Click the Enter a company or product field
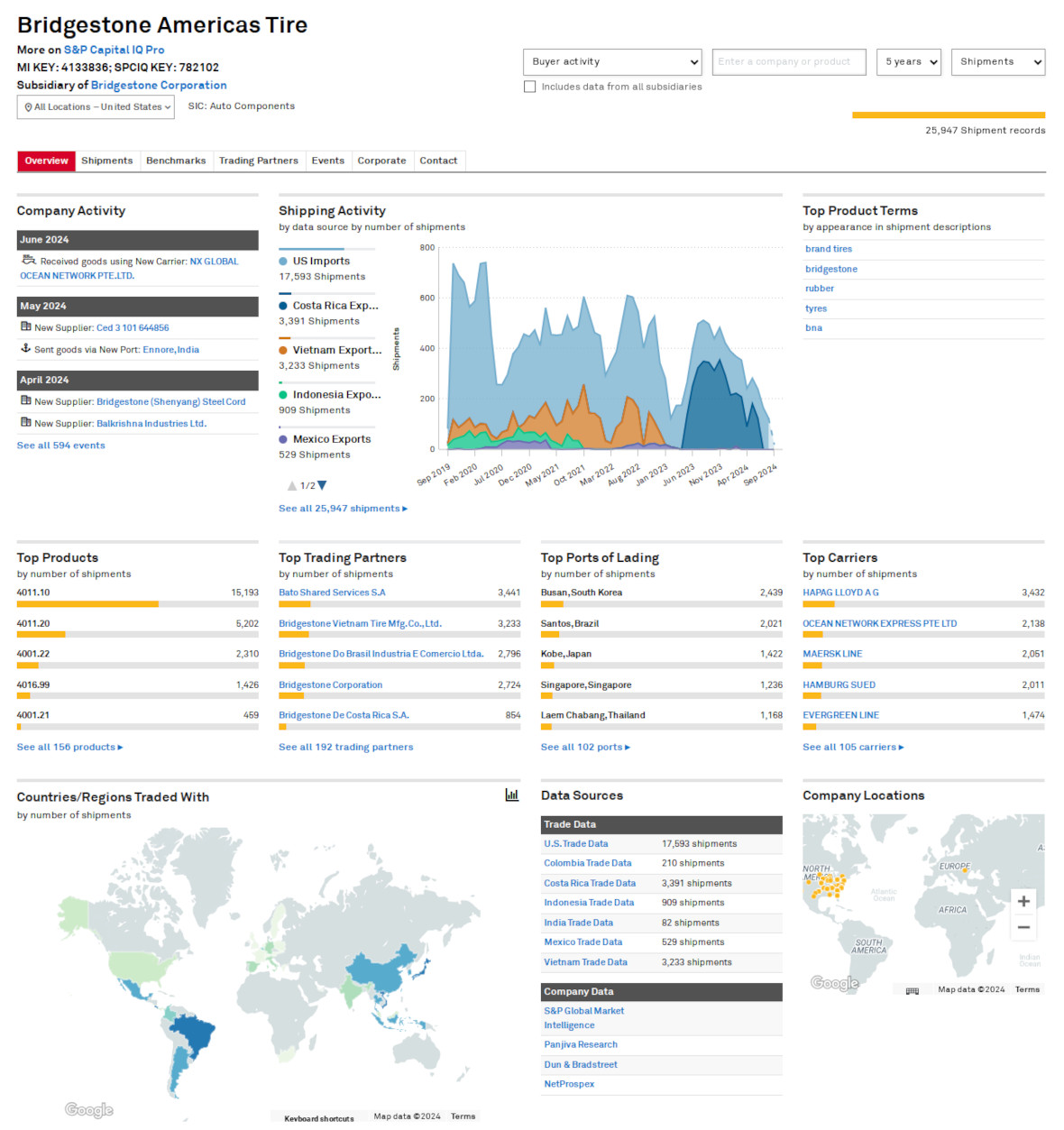 (788, 61)
